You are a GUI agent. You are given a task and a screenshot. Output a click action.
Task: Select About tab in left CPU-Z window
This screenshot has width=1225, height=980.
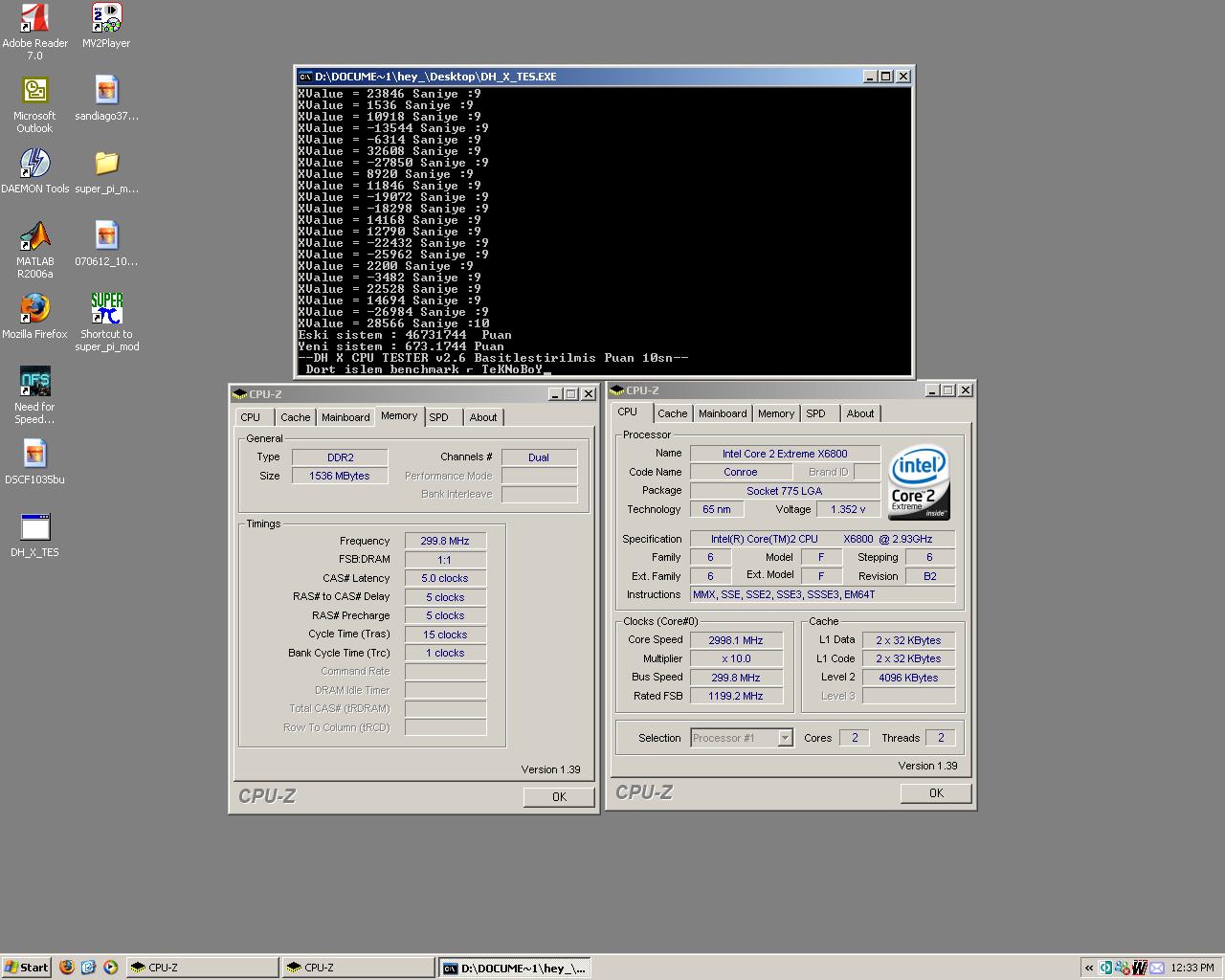[x=483, y=417]
